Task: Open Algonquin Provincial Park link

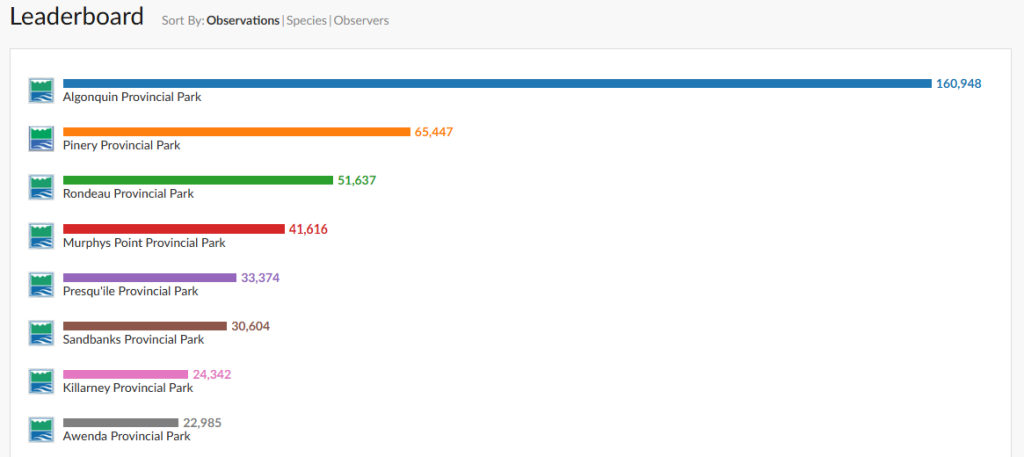Action: point(132,97)
